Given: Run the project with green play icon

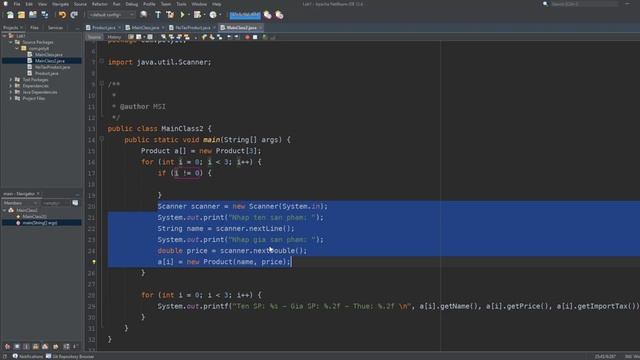Looking at the screenshot, I should [x=182, y=15].
